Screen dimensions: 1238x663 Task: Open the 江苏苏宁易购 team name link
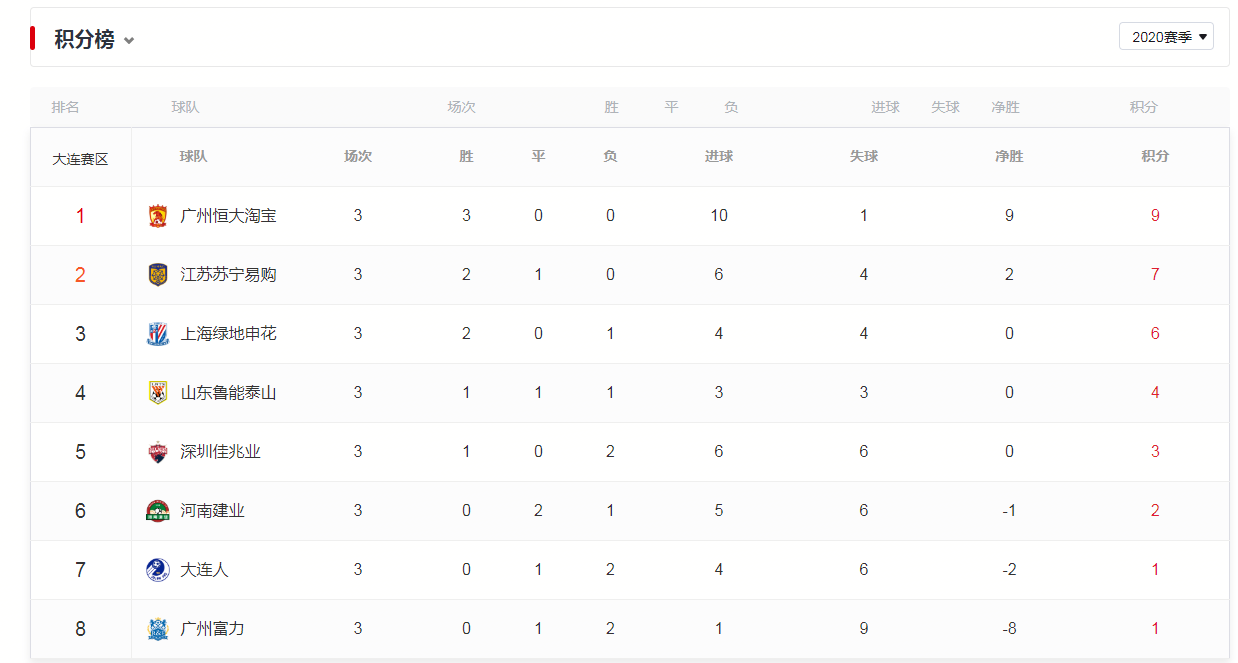coord(228,275)
